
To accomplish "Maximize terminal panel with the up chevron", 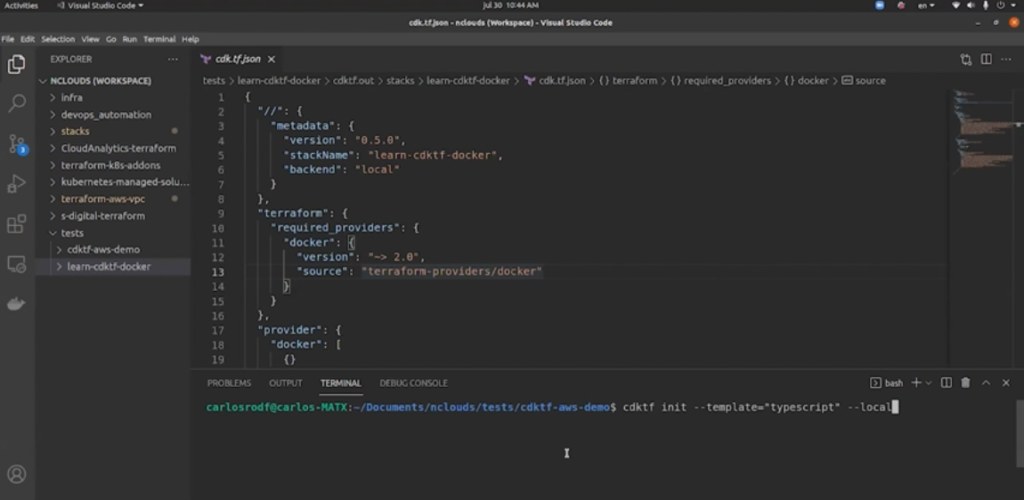I will pyautogui.click(x=986, y=383).
